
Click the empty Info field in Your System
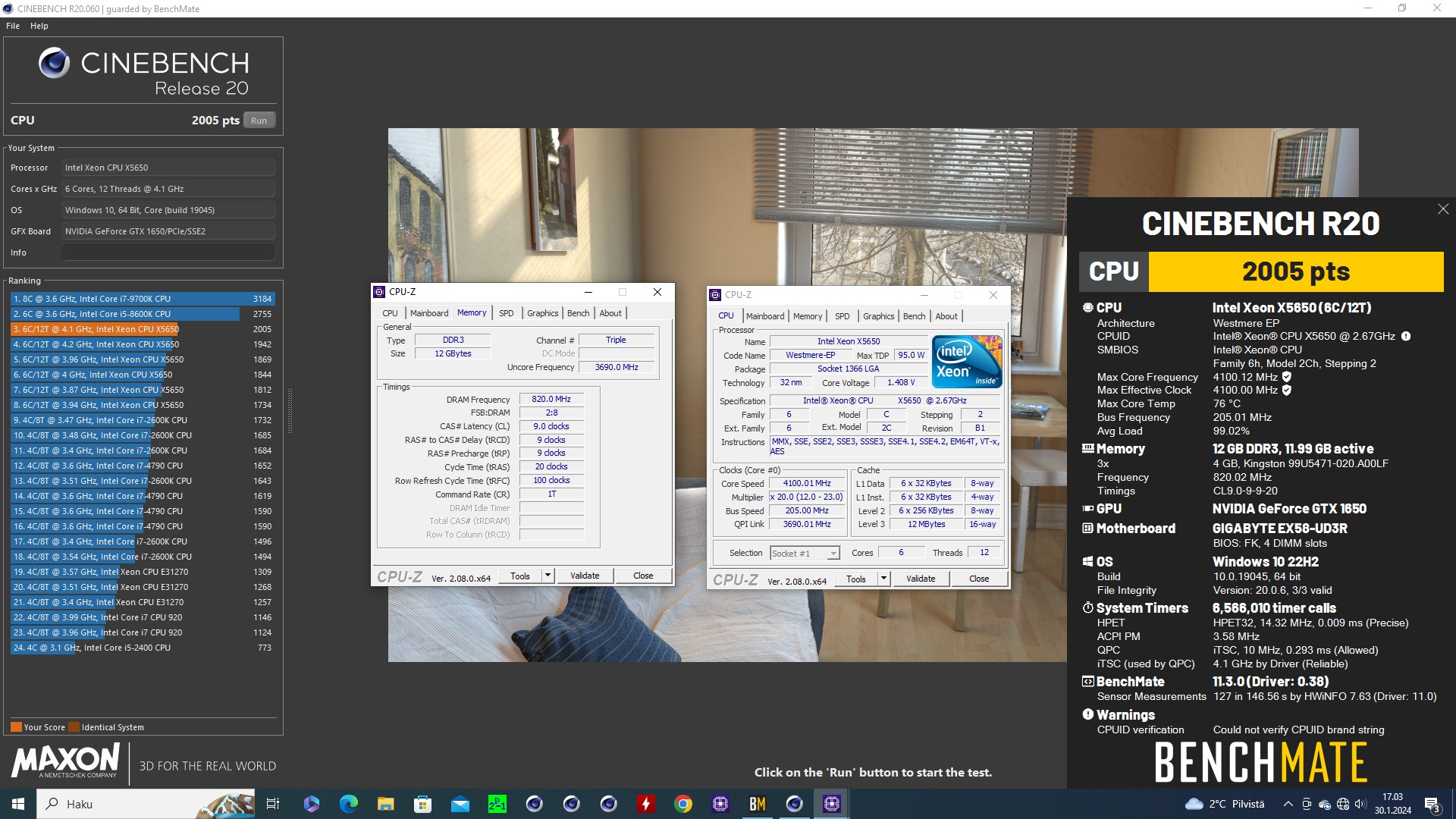coord(168,253)
